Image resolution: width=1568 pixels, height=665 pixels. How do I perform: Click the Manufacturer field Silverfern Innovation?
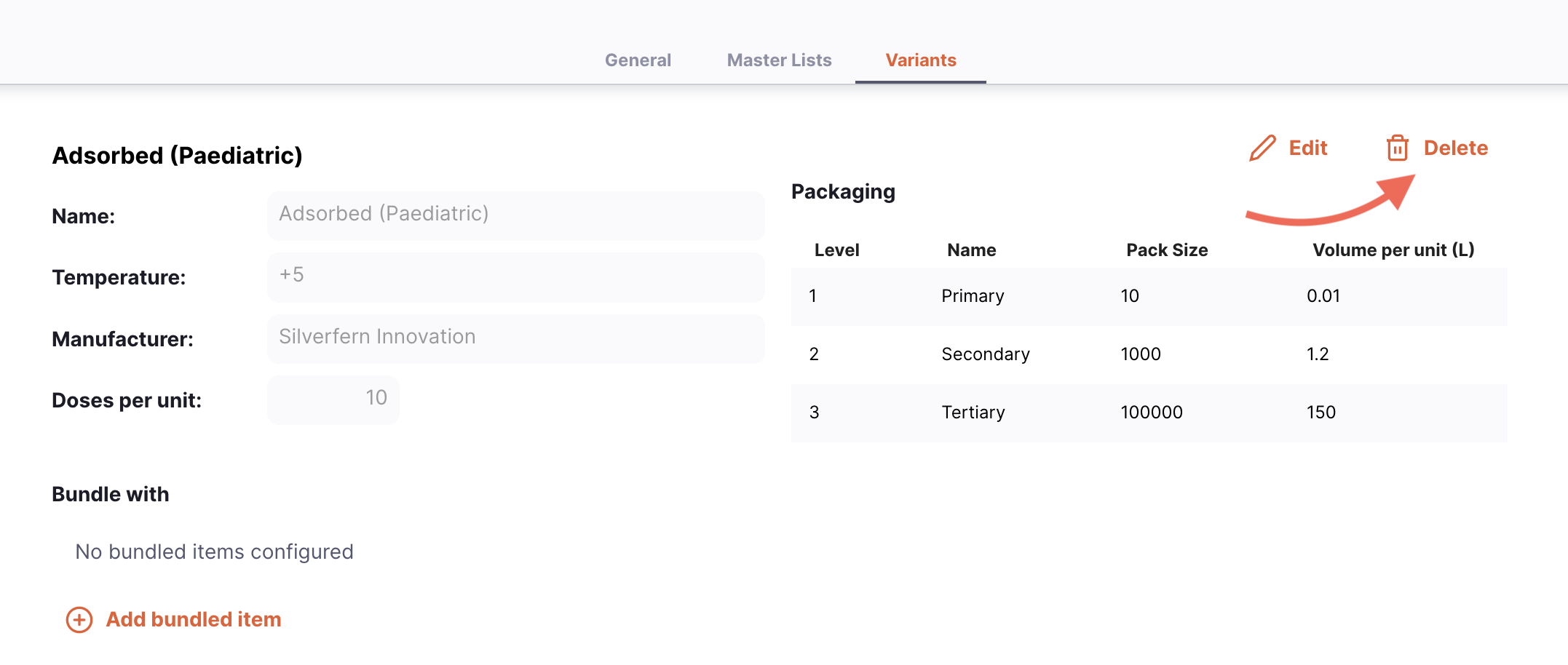[x=515, y=338]
